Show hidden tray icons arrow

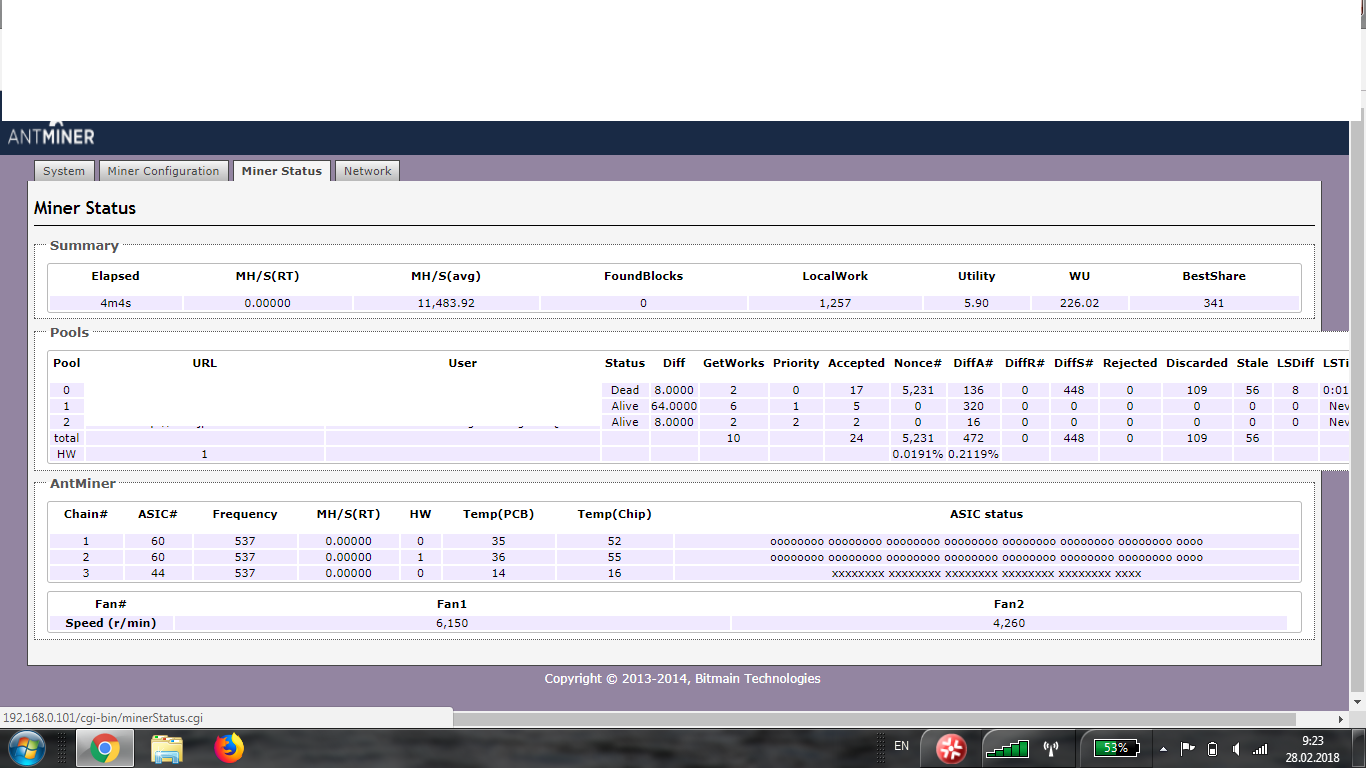[x=1163, y=748]
